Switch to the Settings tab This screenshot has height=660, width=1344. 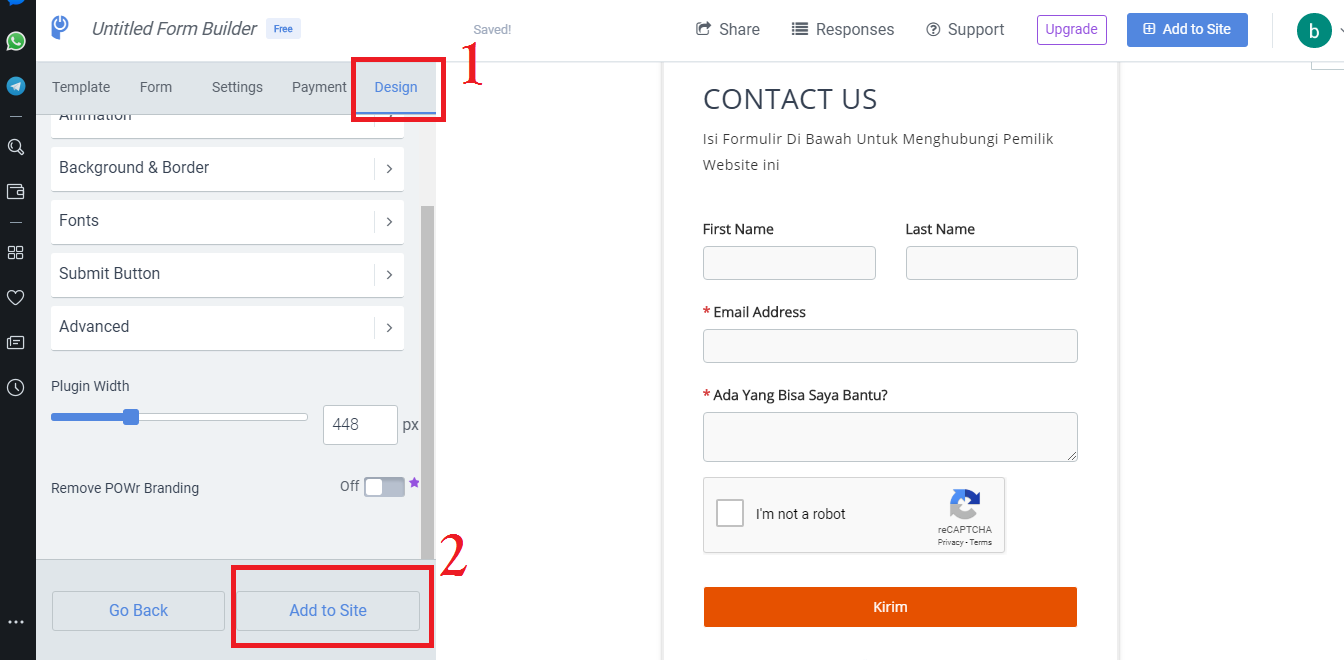coord(237,87)
